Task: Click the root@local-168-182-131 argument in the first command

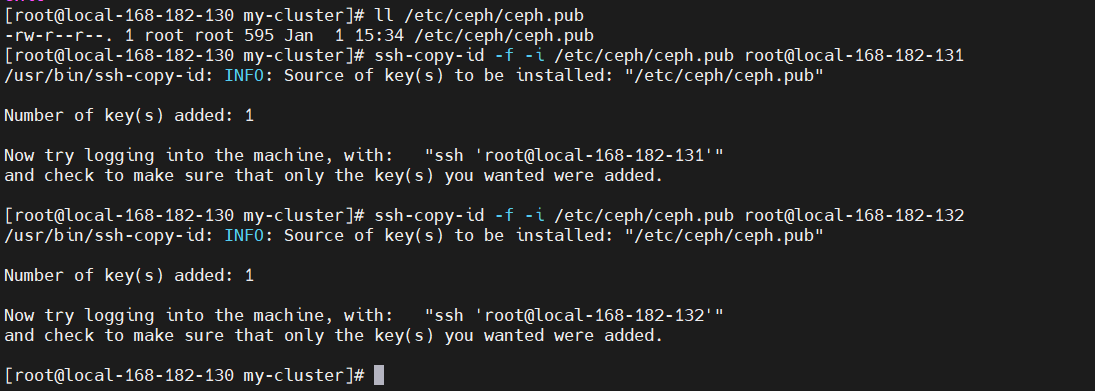Action: pyautogui.click(x=854, y=55)
